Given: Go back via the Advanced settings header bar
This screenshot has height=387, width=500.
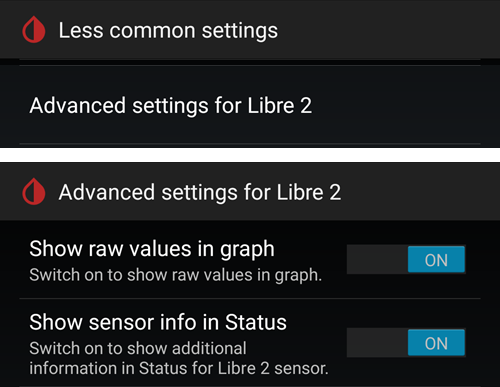Looking at the screenshot, I should 250,191.
